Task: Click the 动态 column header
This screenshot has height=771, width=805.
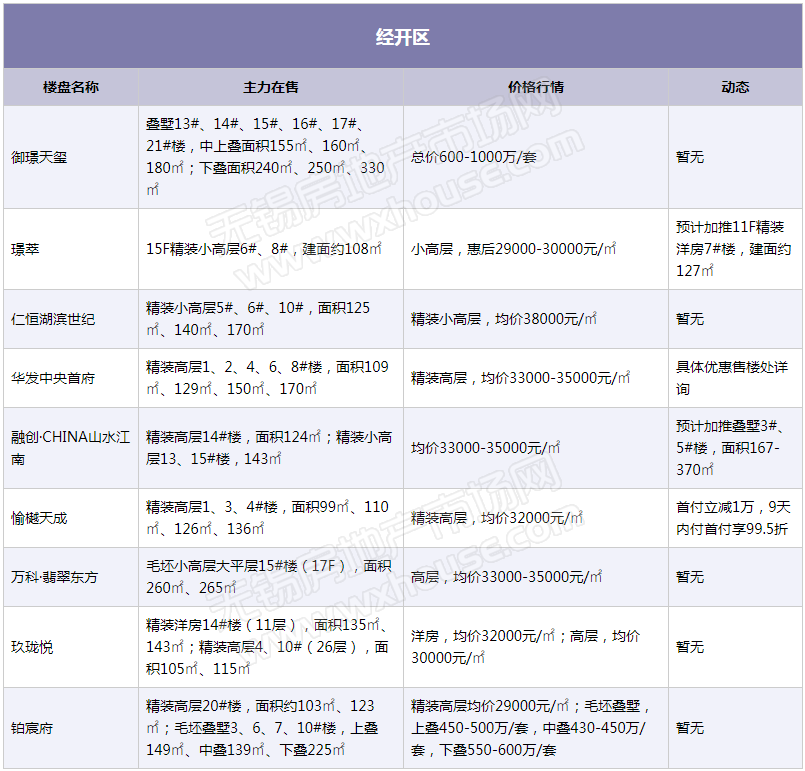Action: (x=735, y=87)
